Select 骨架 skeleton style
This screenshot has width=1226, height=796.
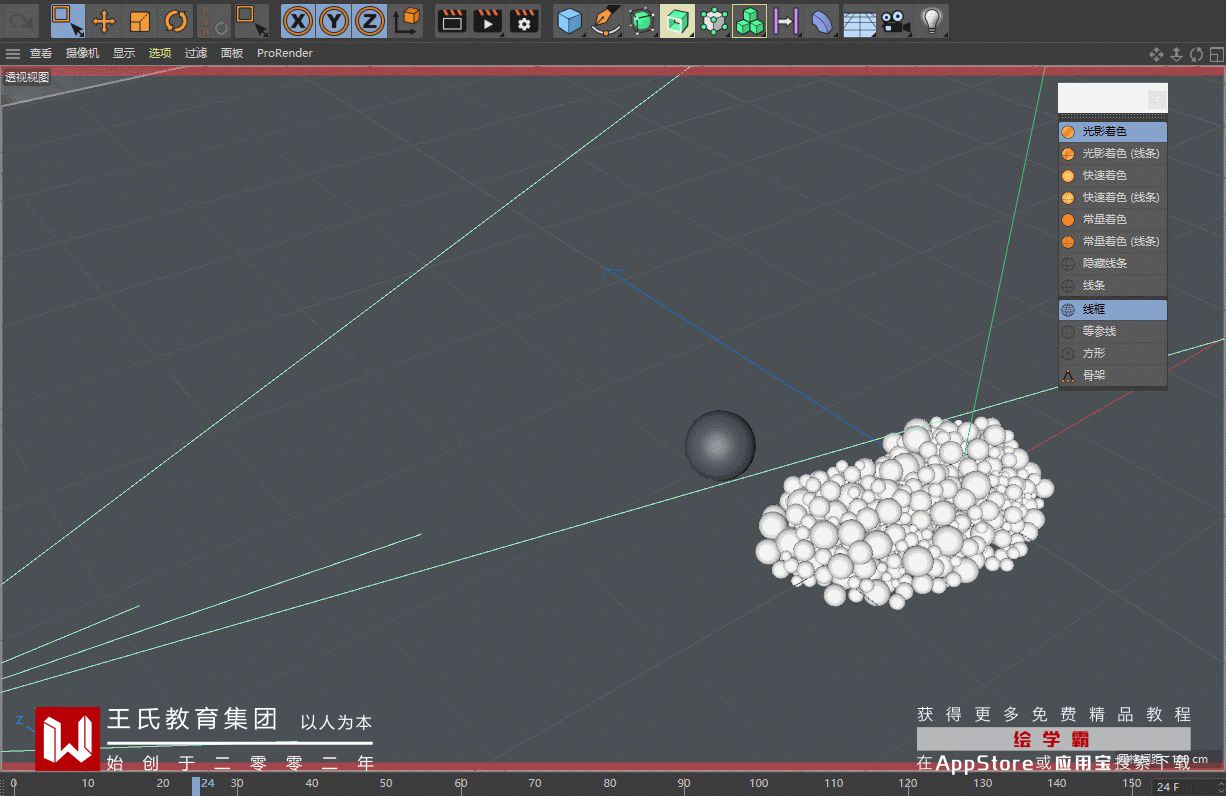click(1113, 375)
